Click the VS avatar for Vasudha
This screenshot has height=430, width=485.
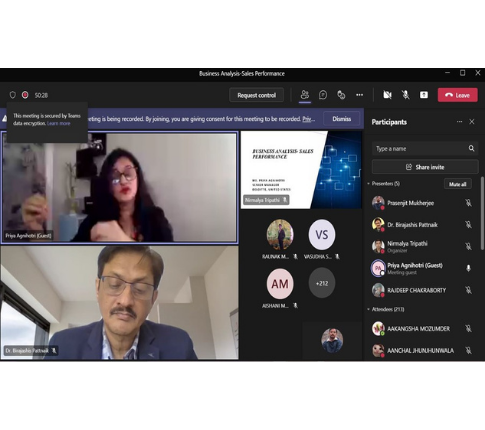[x=322, y=235]
